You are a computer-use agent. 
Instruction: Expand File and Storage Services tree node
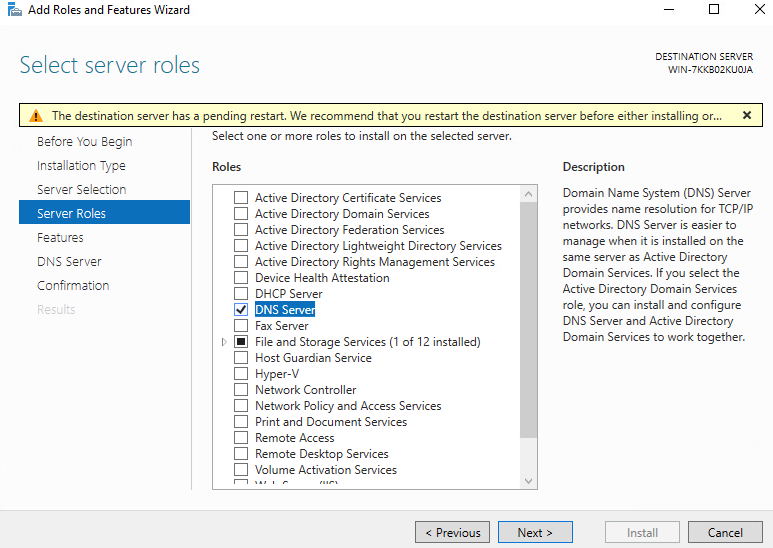coord(224,342)
